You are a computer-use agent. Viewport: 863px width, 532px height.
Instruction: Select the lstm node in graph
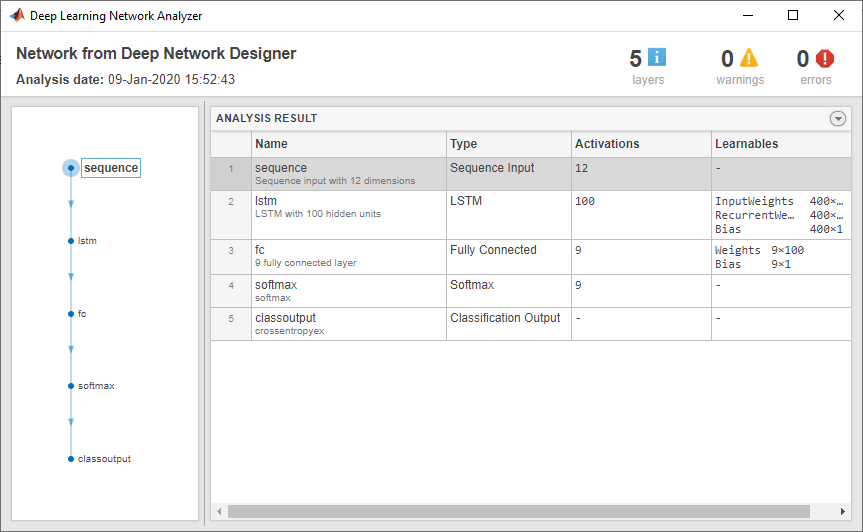click(x=71, y=241)
